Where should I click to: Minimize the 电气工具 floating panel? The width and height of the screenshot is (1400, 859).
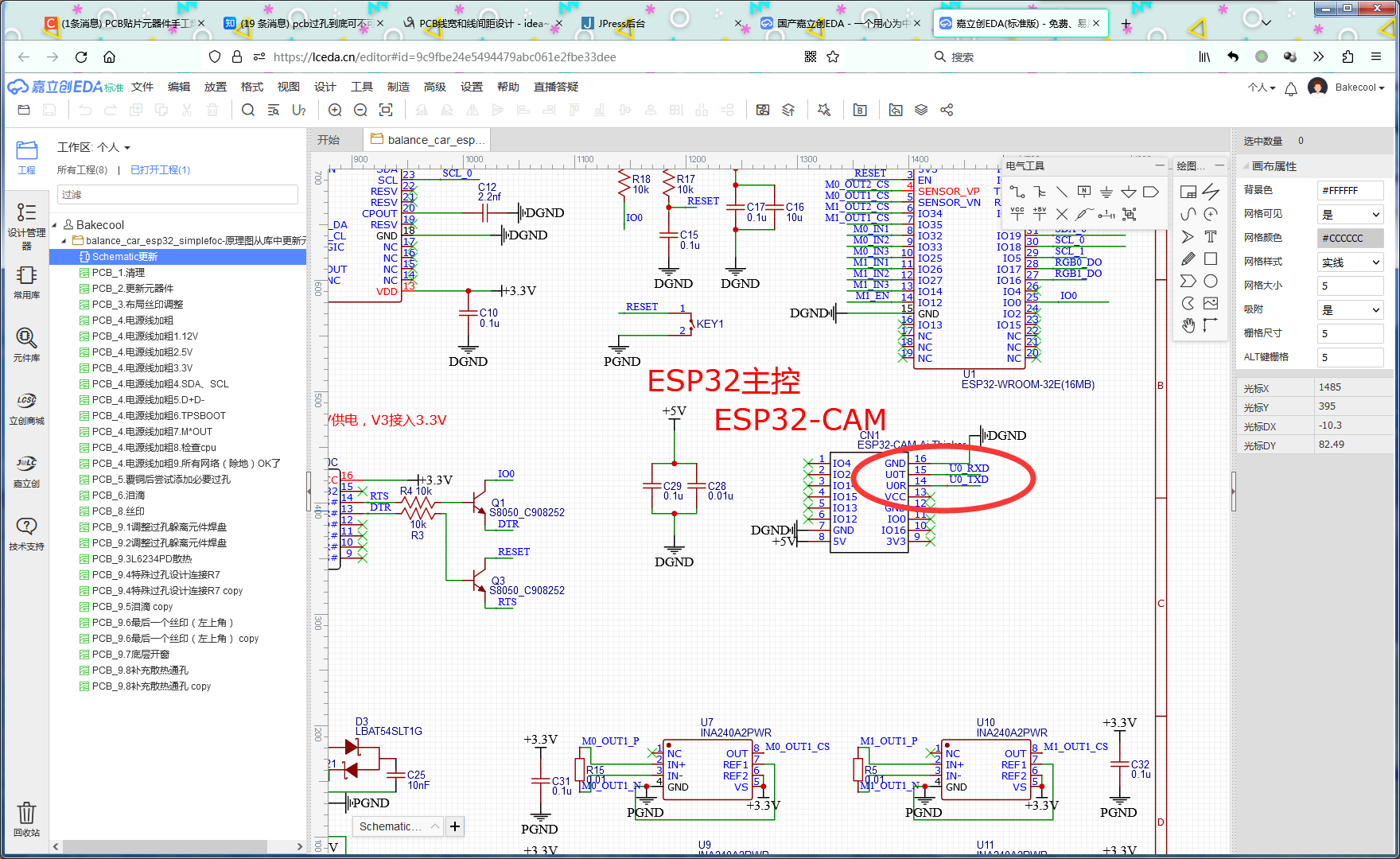[1160, 165]
